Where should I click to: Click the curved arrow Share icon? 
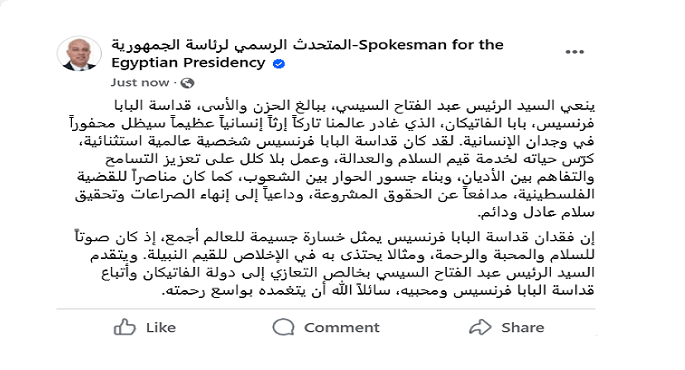click(x=480, y=327)
